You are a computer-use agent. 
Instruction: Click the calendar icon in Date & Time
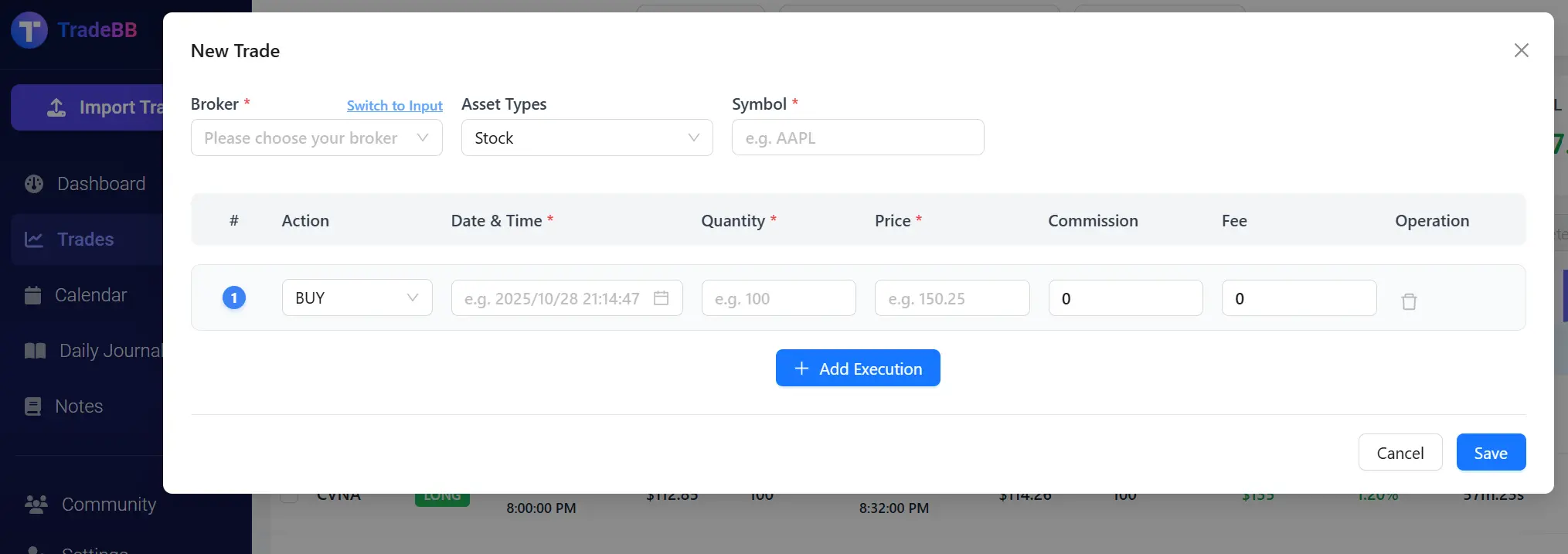tap(661, 298)
